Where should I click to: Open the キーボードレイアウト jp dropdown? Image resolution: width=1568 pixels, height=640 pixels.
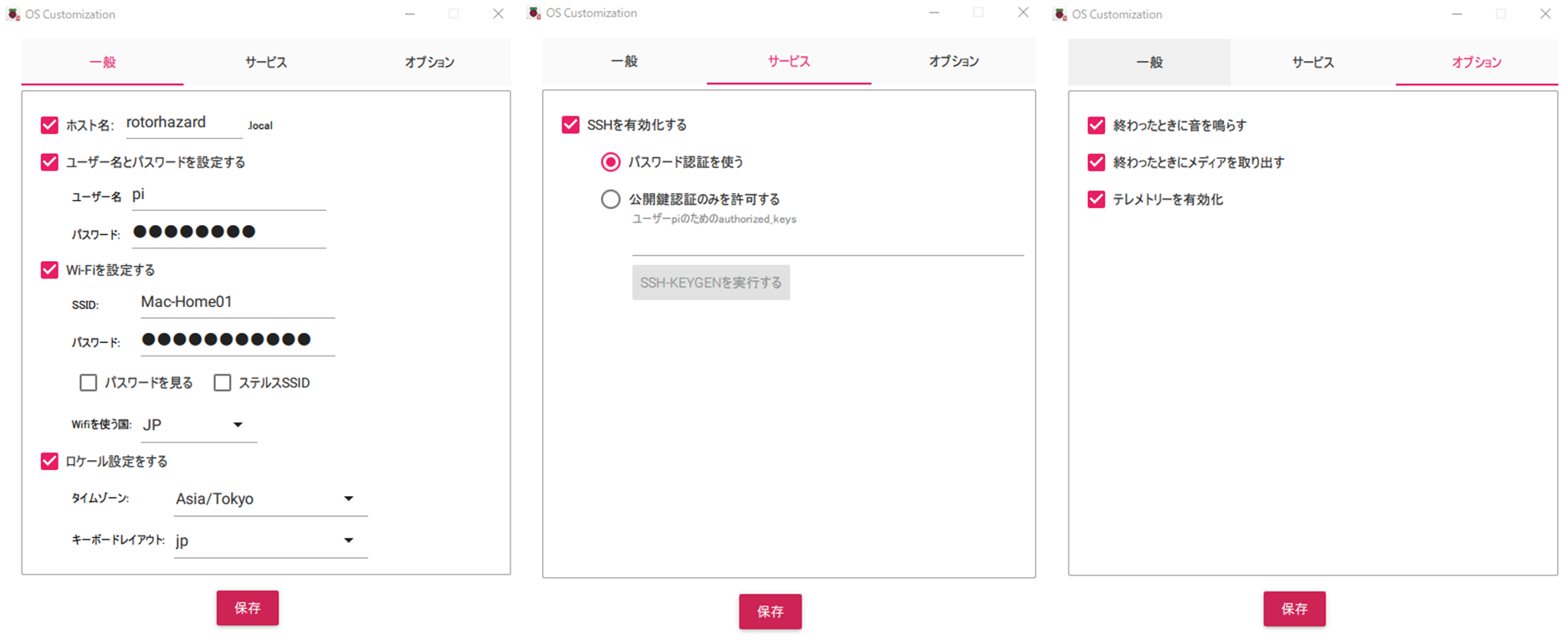(270, 540)
